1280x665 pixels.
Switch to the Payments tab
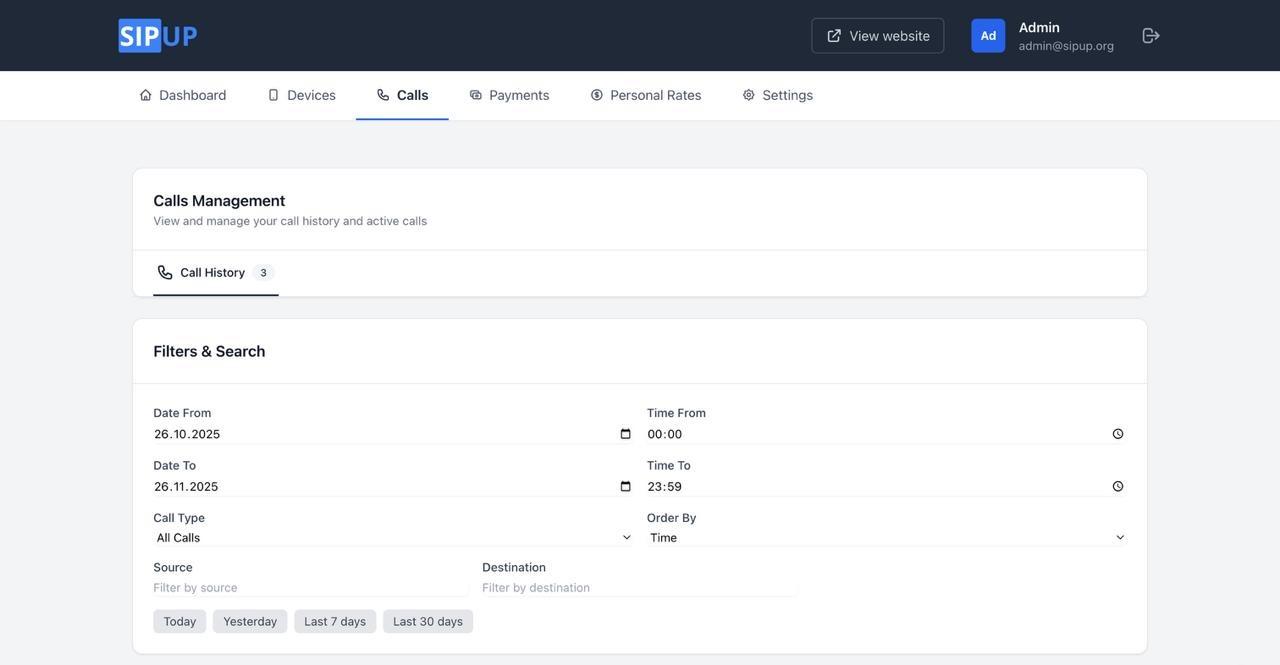[509, 95]
